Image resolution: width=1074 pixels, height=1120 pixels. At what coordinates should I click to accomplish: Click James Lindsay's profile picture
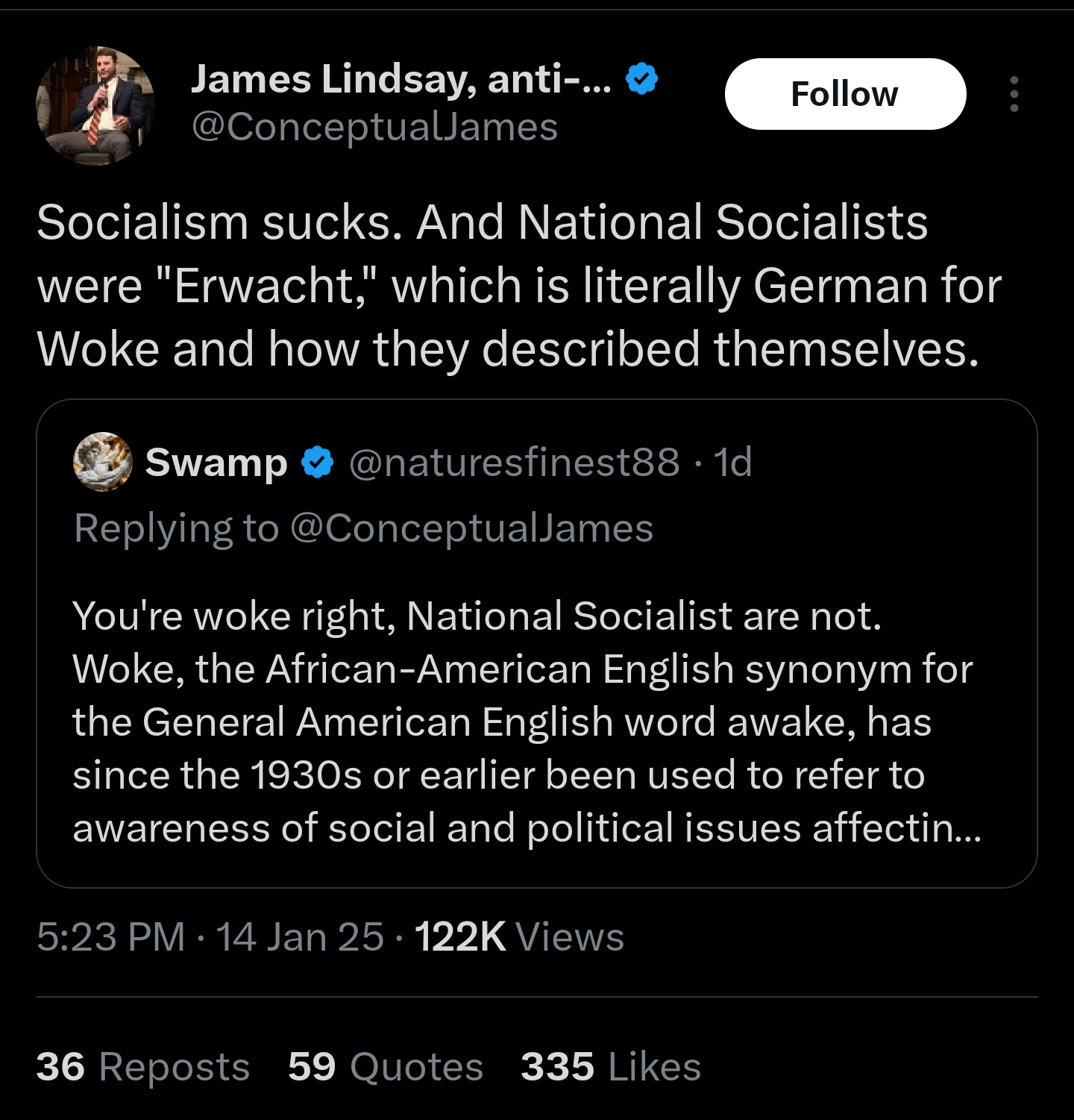(95, 105)
